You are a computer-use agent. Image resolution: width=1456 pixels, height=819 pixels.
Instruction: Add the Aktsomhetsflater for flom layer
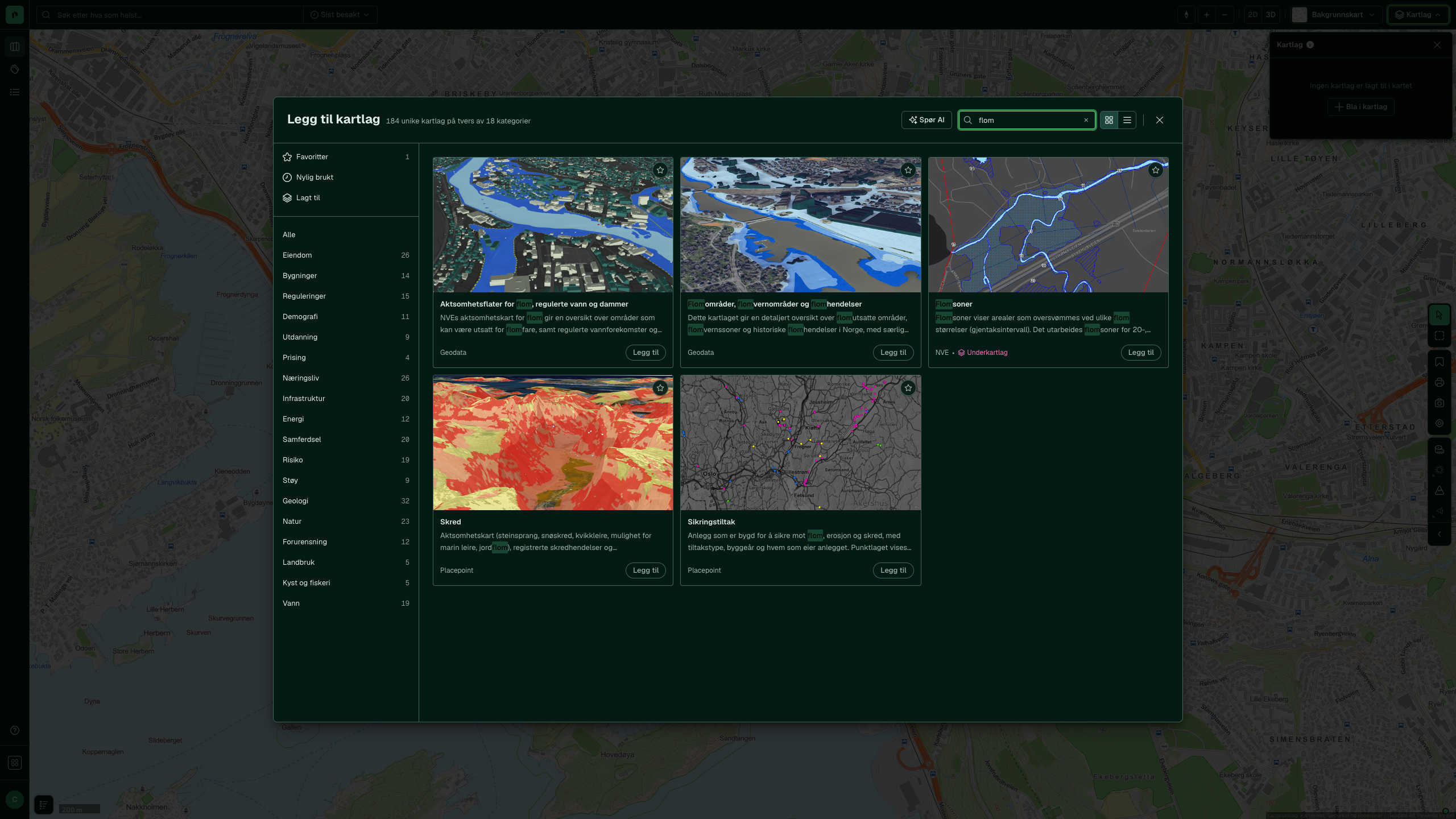tap(646, 353)
